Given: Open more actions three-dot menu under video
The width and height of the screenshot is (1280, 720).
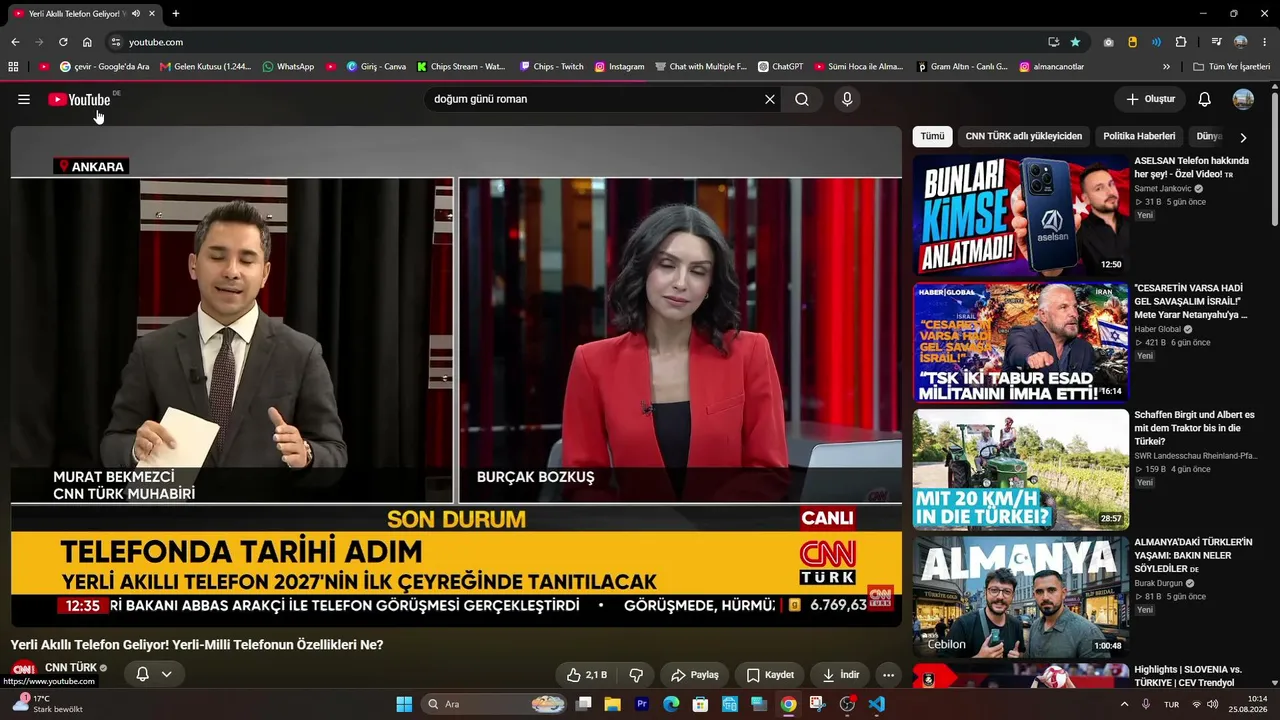Looking at the screenshot, I should point(888,675).
